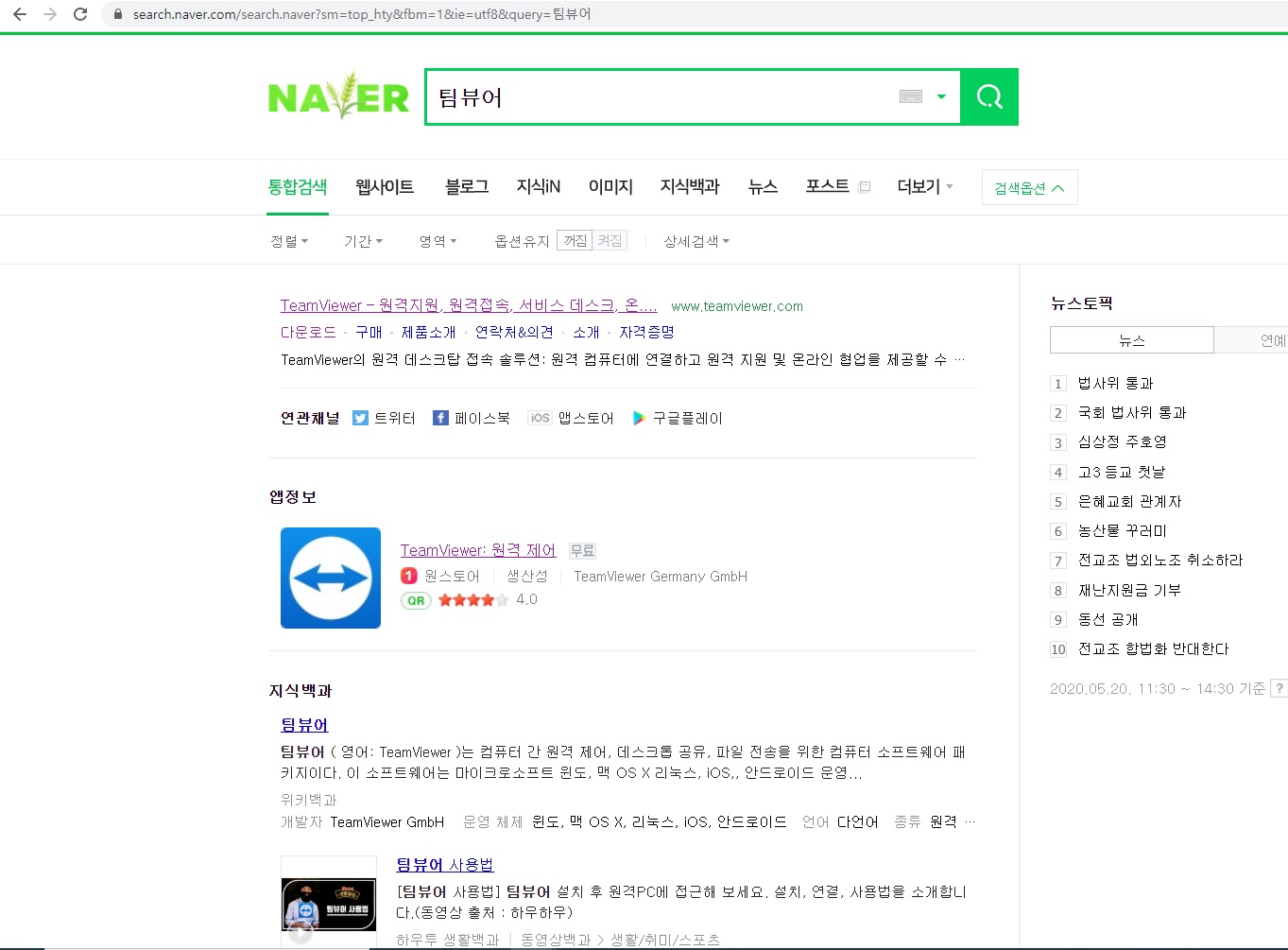
Task: Open the 정렬 dropdown
Action: click(x=289, y=241)
